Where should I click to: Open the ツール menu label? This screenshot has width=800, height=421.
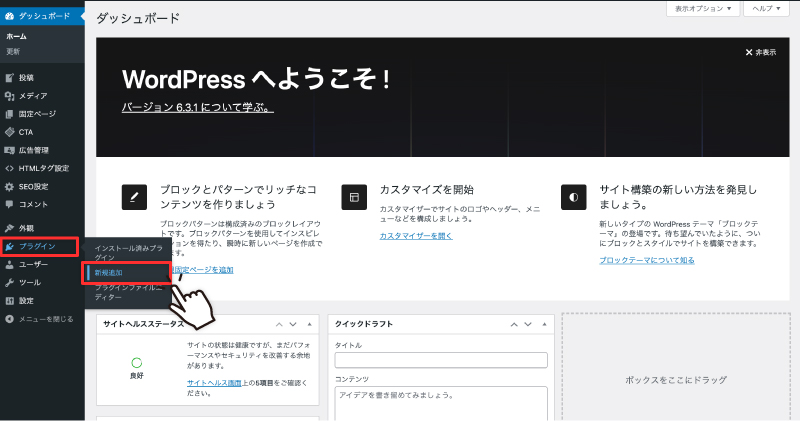(x=30, y=282)
